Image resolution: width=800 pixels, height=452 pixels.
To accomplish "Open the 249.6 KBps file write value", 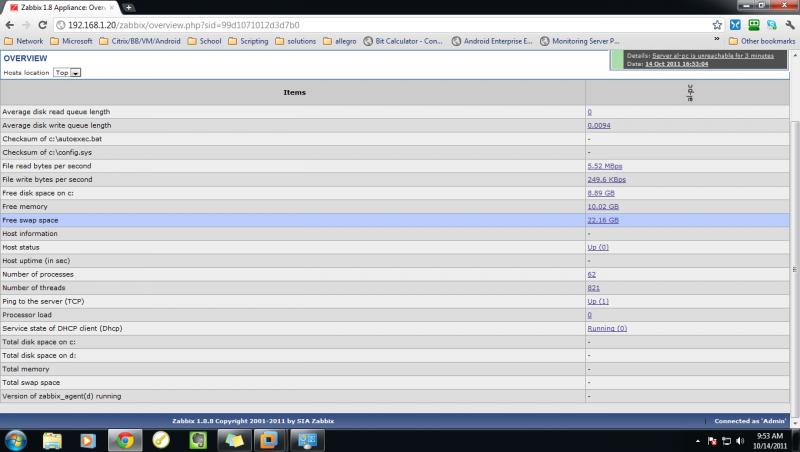I will tap(606, 180).
